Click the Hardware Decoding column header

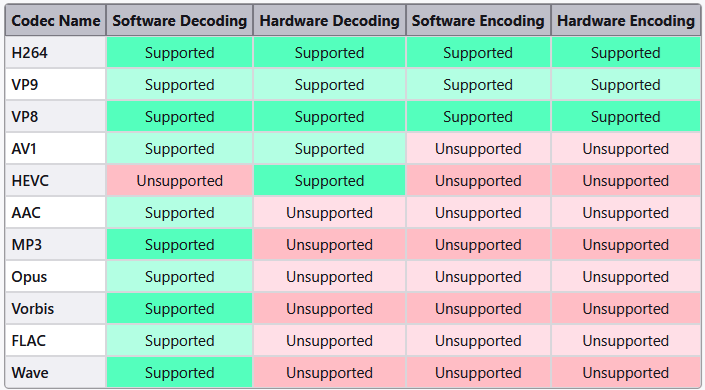point(330,21)
